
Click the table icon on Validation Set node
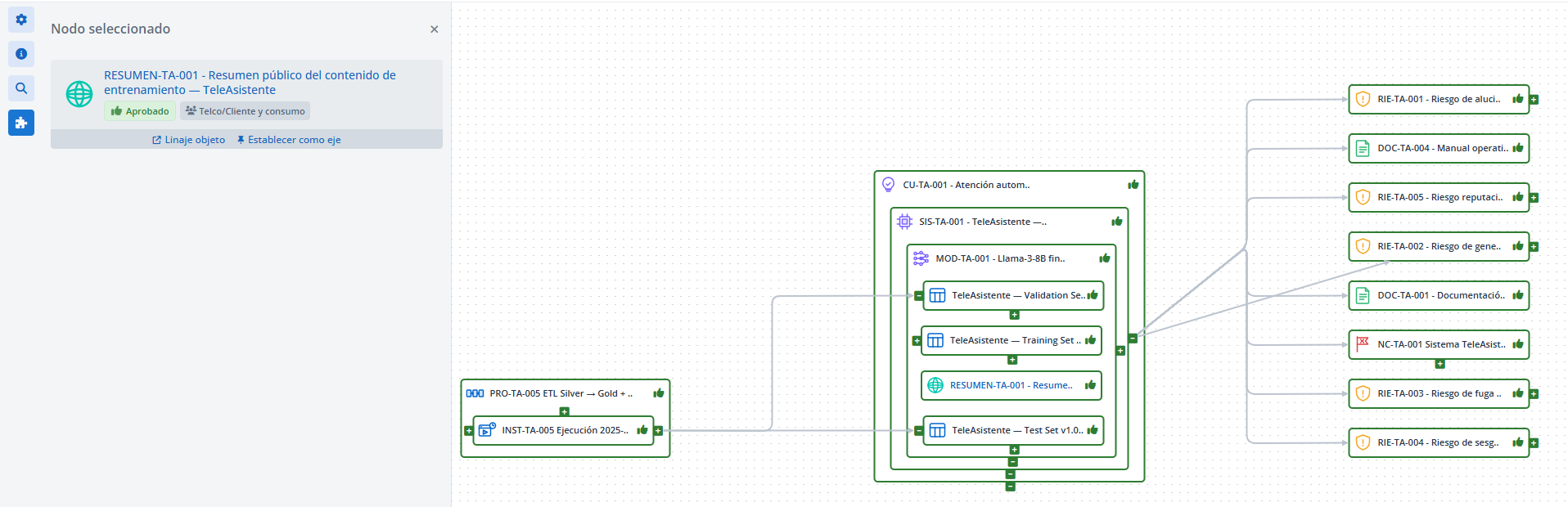click(x=937, y=295)
